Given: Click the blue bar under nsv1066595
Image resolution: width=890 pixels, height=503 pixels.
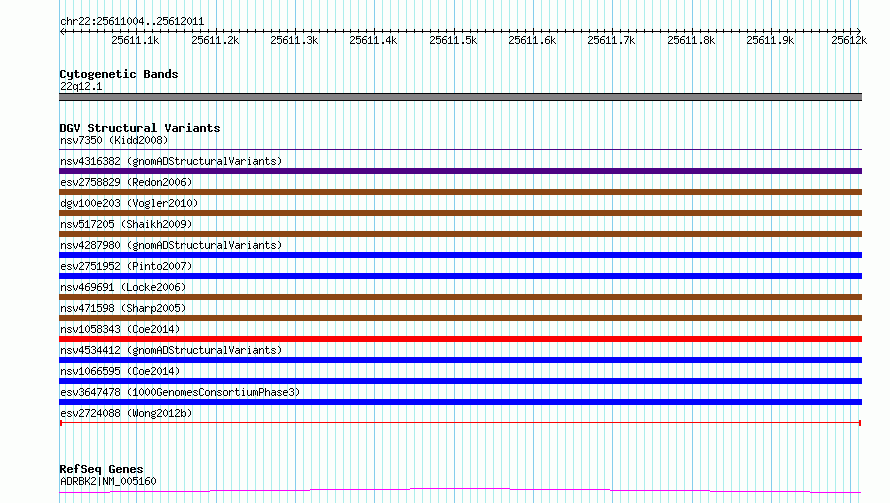Looking at the screenshot, I should tap(460, 381).
